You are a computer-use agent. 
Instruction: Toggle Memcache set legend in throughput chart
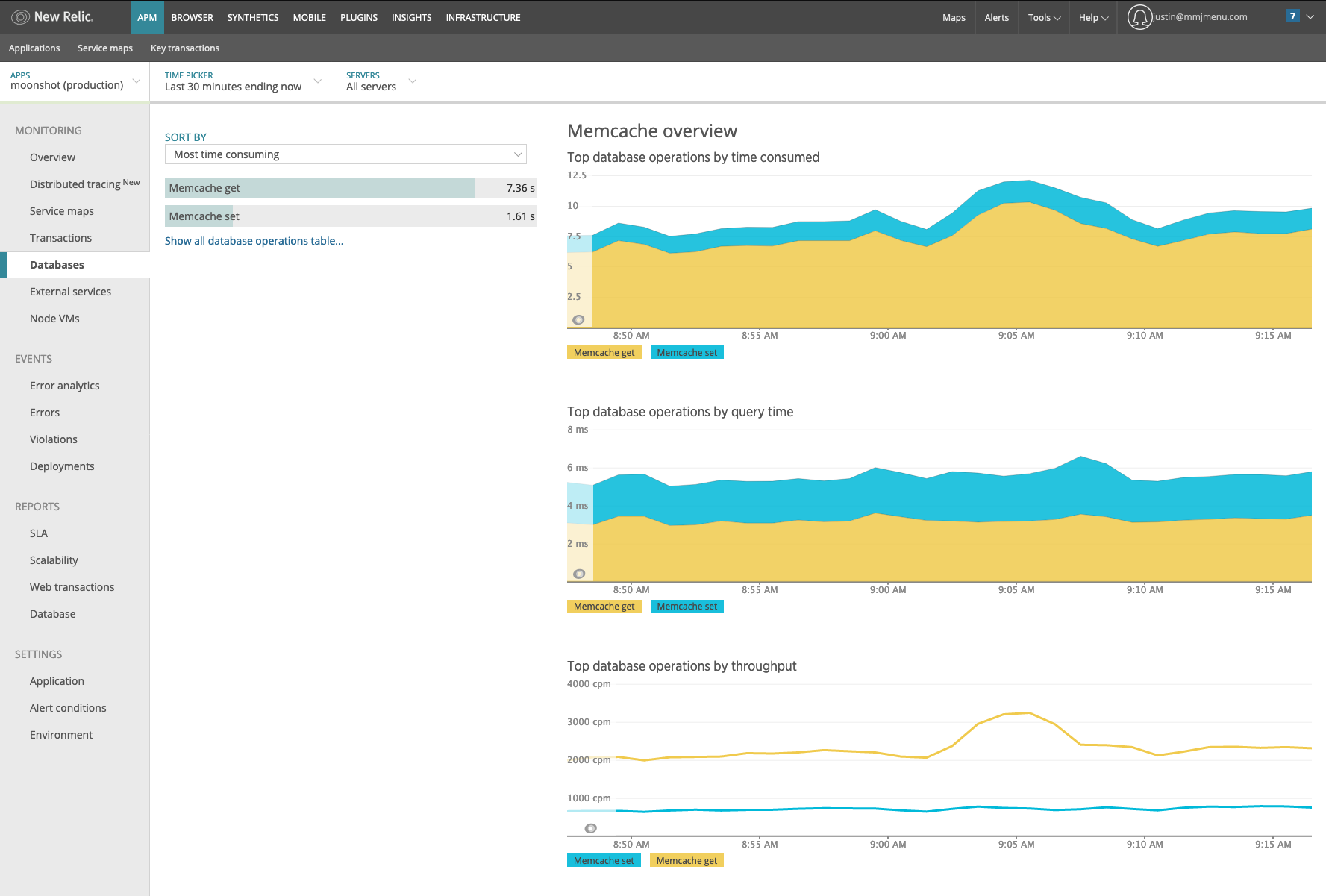(604, 861)
